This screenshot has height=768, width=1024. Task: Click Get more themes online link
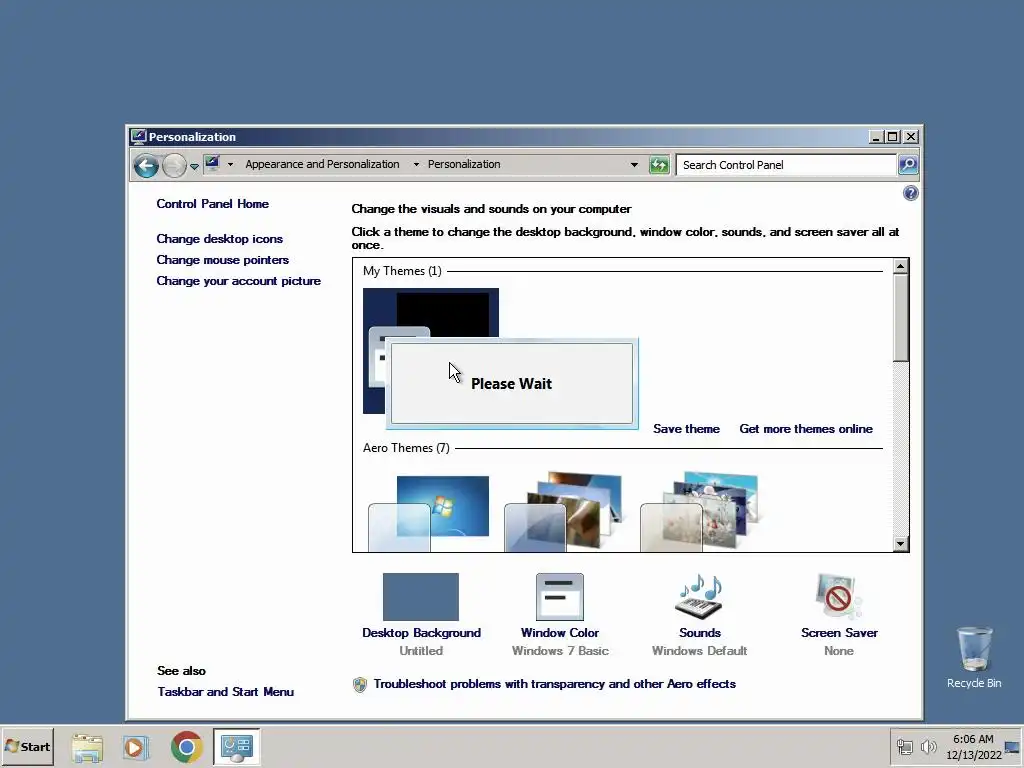tap(806, 429)
